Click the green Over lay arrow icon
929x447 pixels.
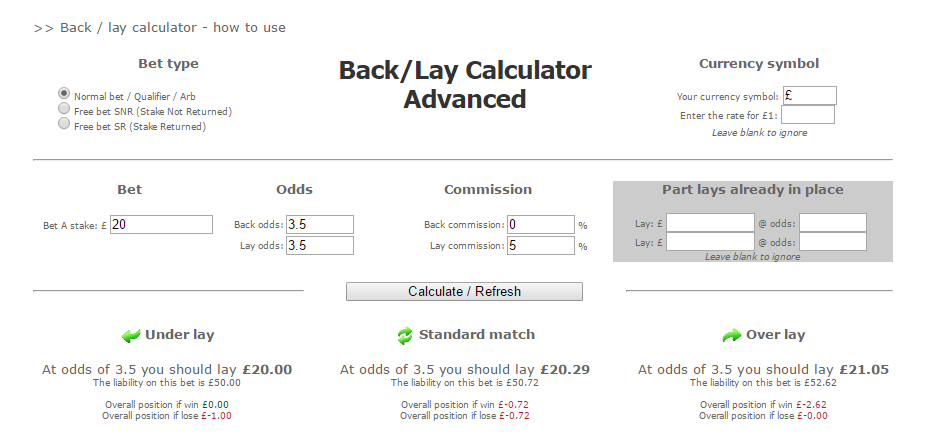(731, 336)
